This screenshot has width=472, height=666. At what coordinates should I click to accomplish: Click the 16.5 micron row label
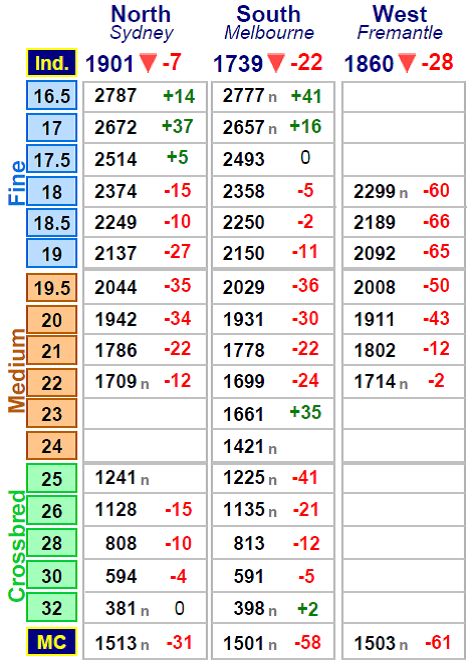click(x=51, y=96)
